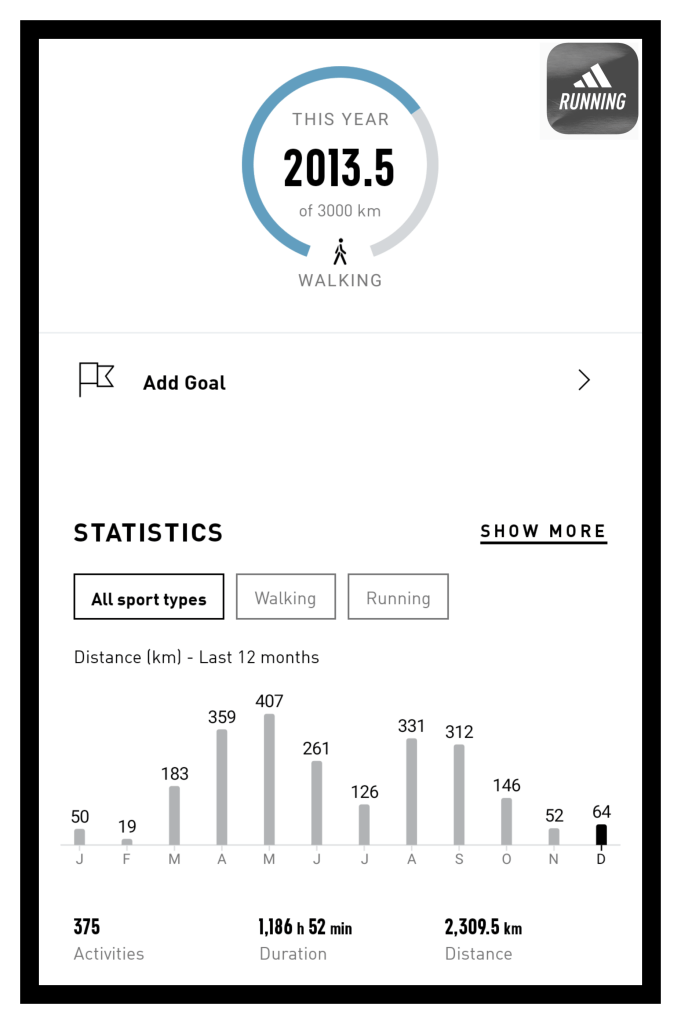Tap the September bar showing 312
Image resolution: width=681 pixels, height=1024 pixels.
coord(459,794)
